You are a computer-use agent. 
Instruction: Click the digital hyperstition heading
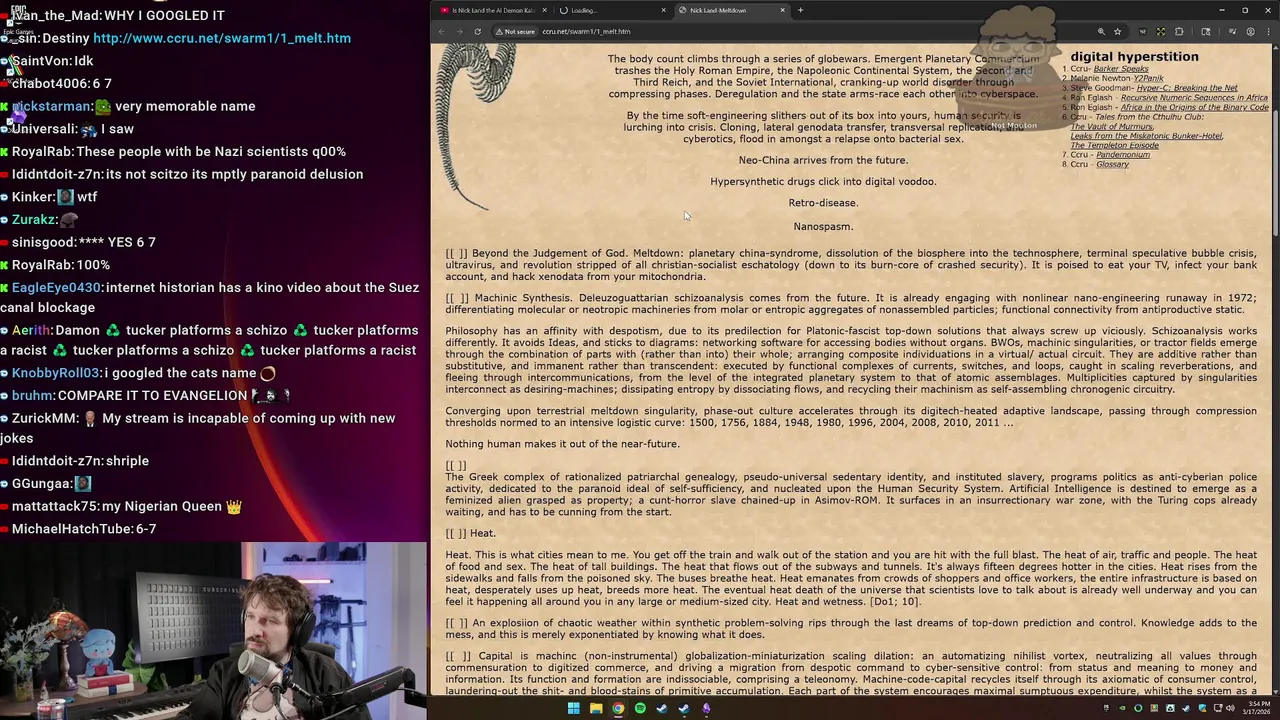pos(1134,57)
